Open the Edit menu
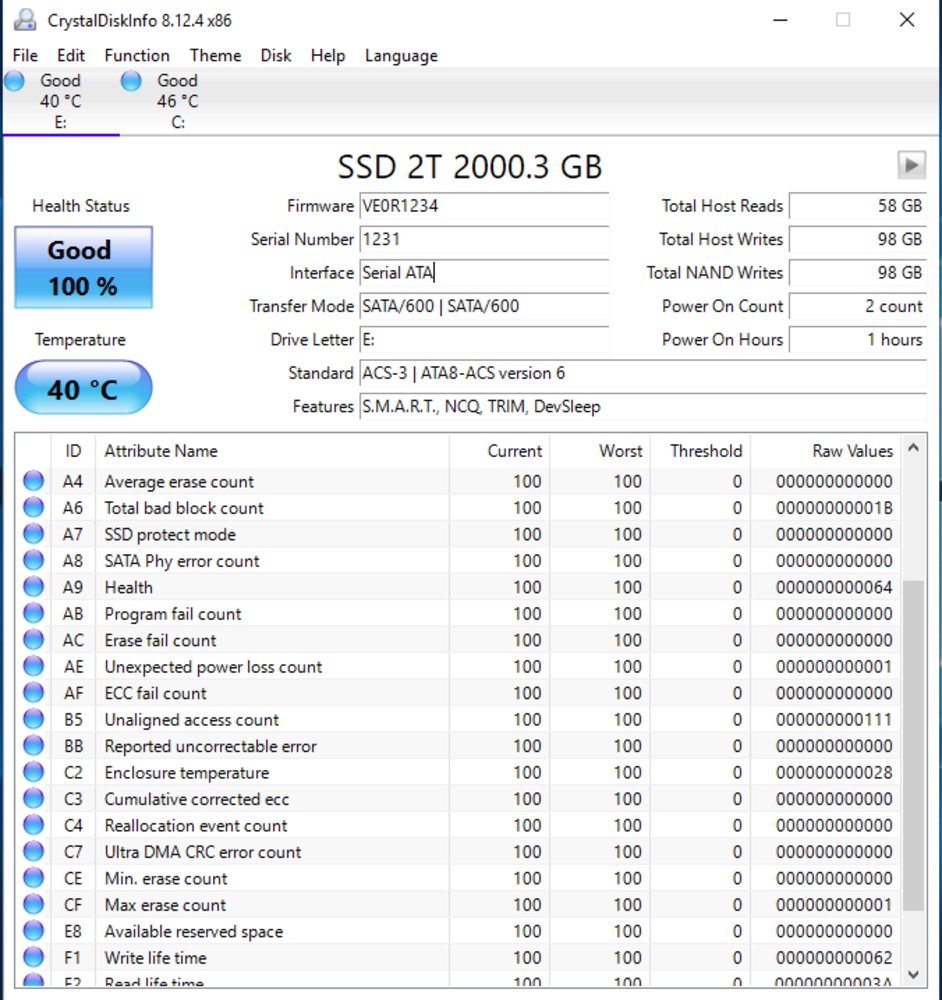The image size is (942, 1000). tap(71, 55)
